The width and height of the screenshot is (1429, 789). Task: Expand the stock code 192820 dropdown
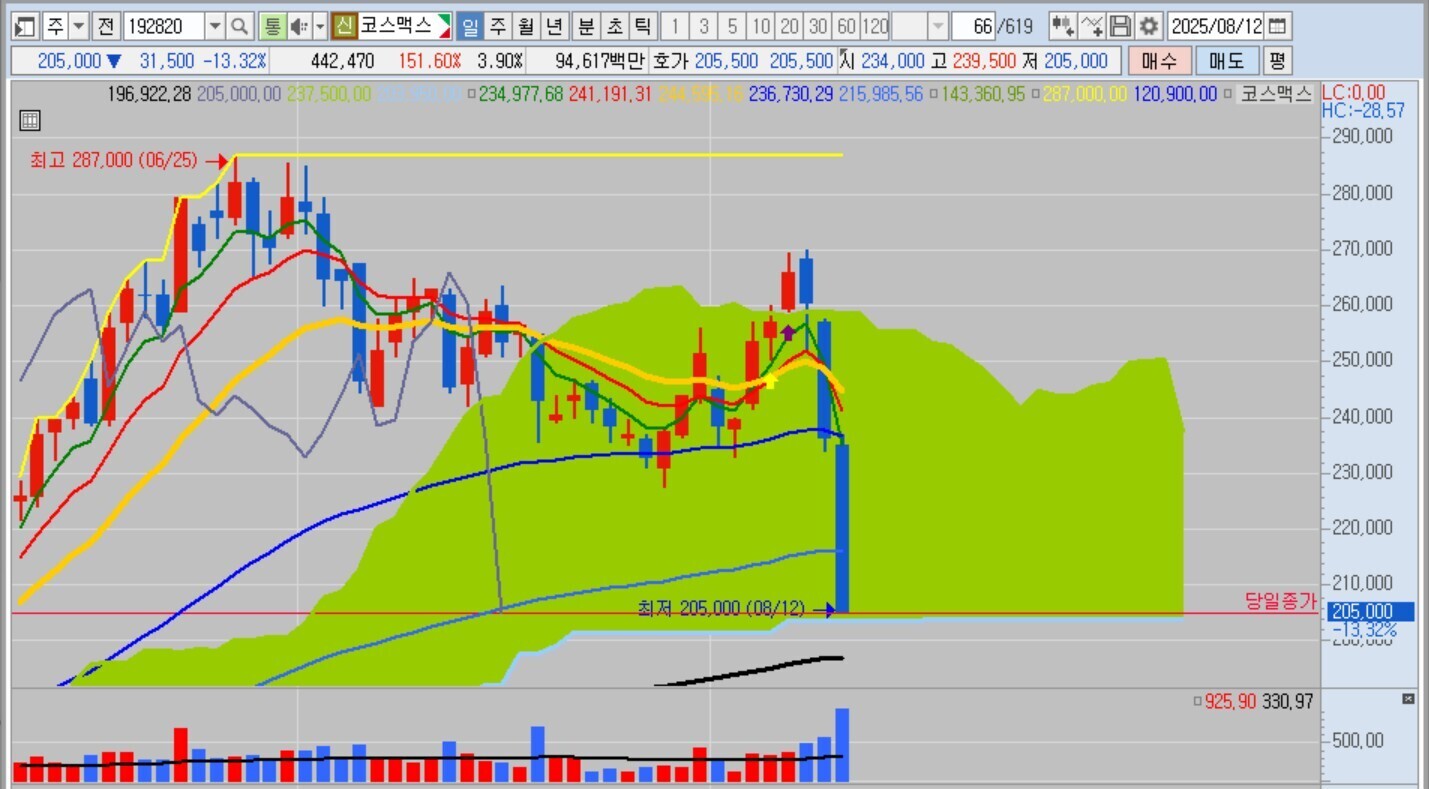point(215,25)
